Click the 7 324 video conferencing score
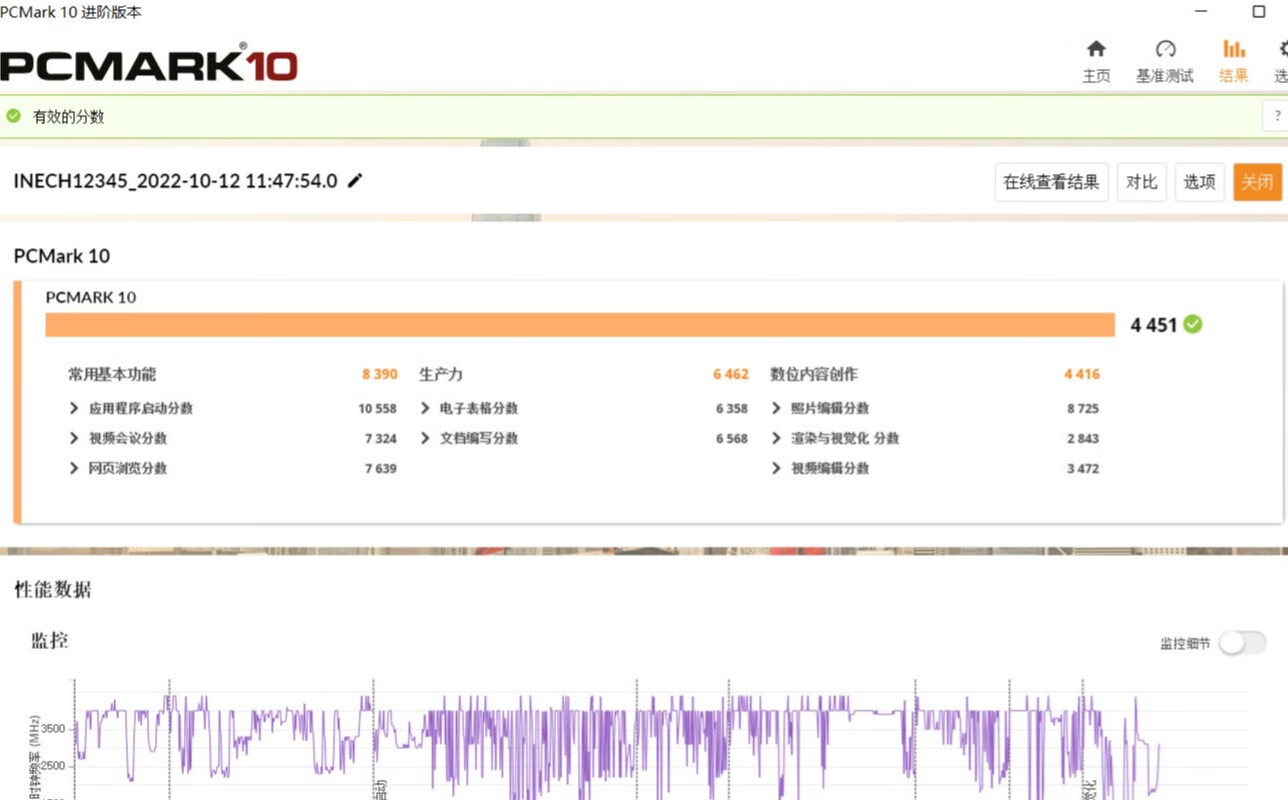 (x=381, y=438)
